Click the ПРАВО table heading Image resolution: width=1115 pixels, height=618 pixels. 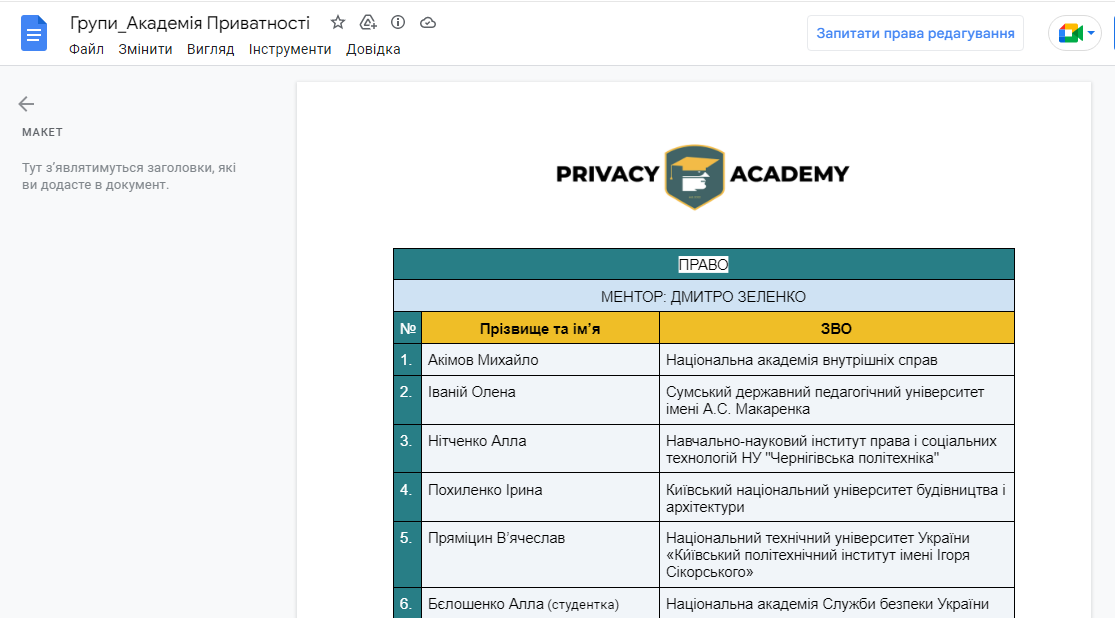[703, 265]
